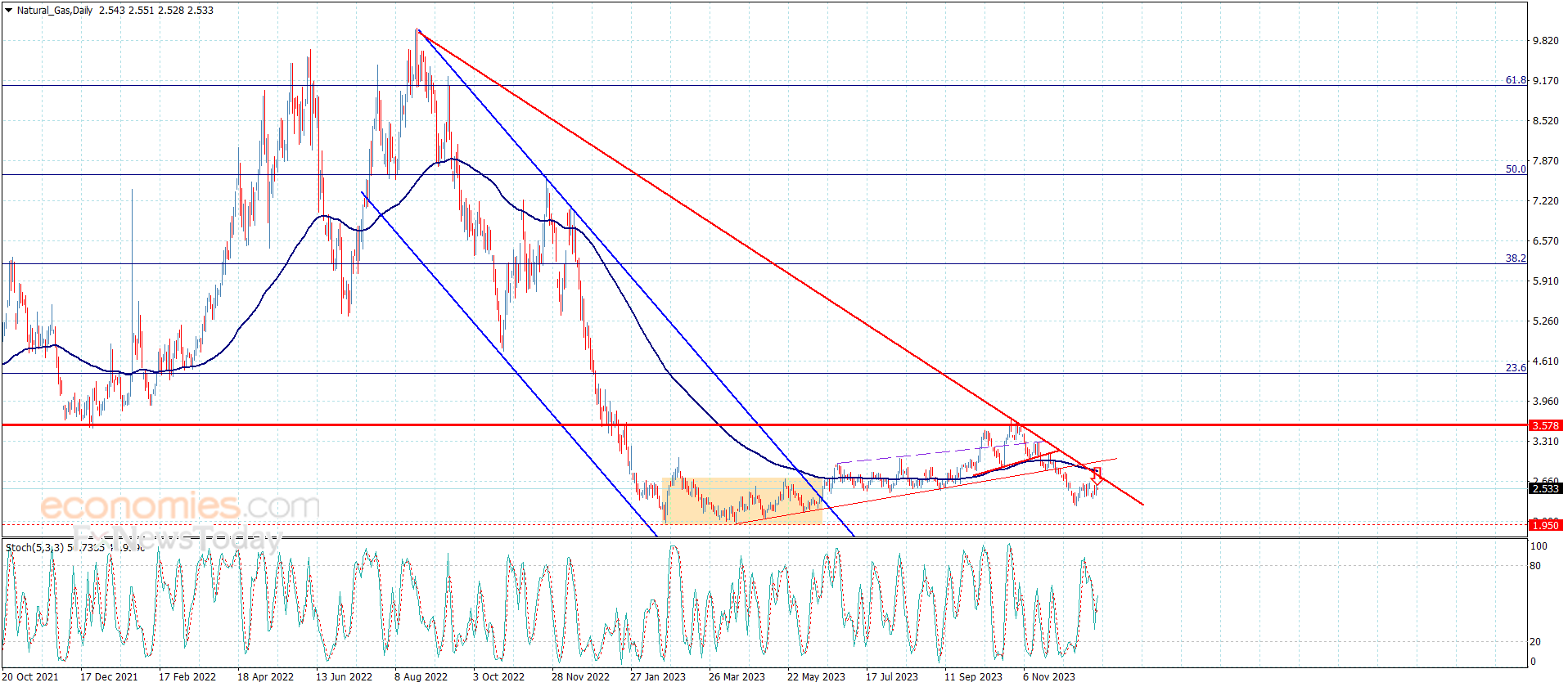Click the black 2.533 current price tag
Screen dimensions: 1568x687
1545,488
